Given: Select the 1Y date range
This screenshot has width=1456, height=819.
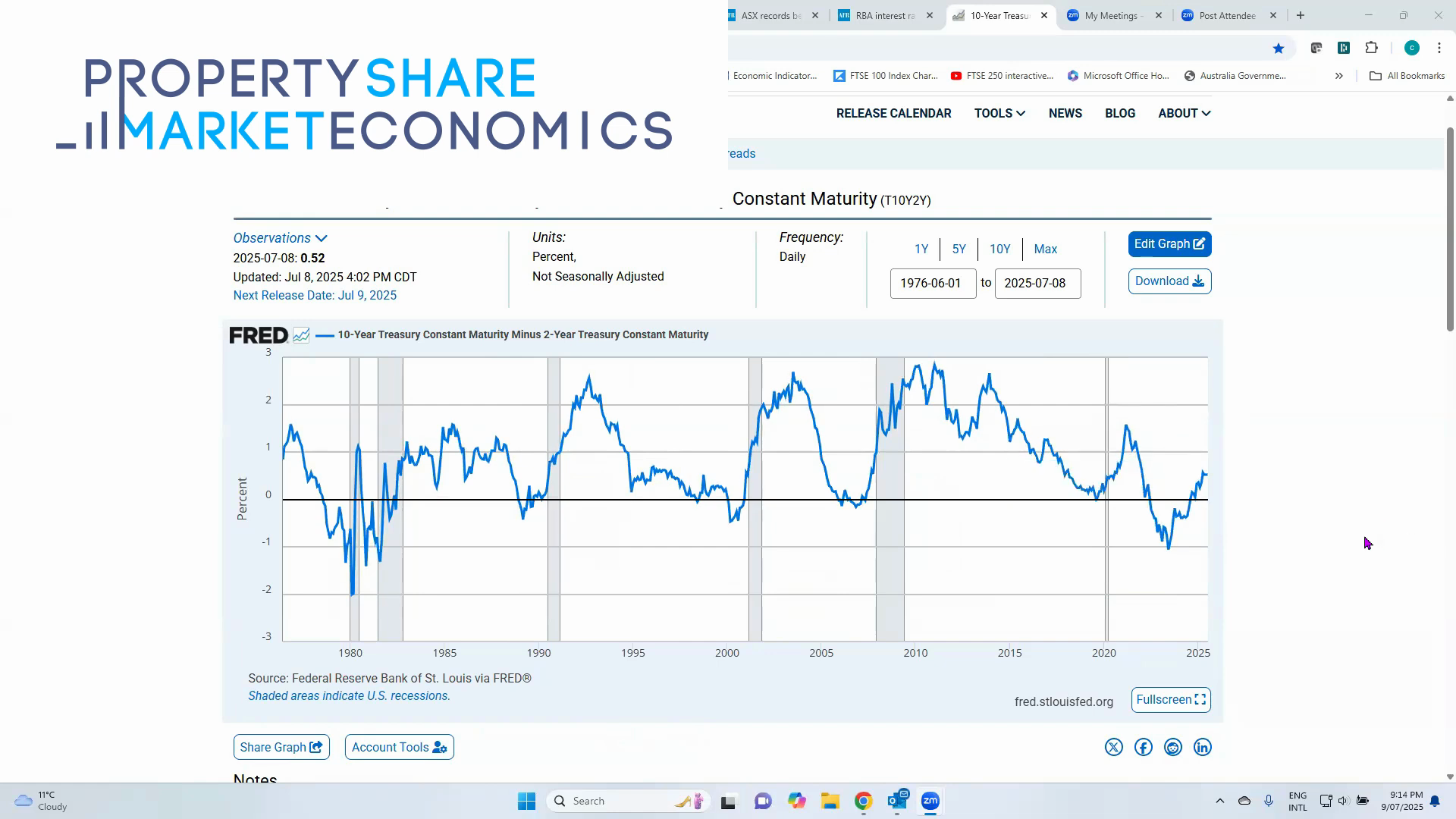Looking at the screenshot, I should point(921,249).
